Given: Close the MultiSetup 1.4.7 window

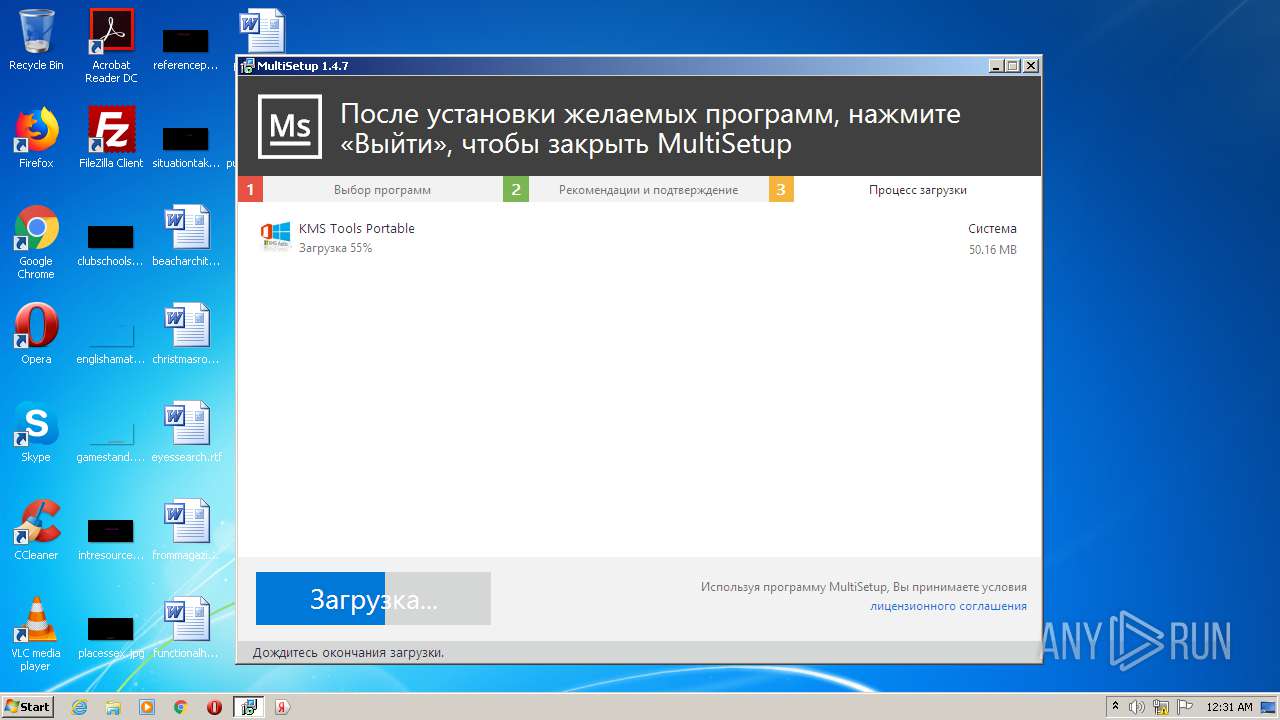Looking at the screenshot, I should [1031, 66].
